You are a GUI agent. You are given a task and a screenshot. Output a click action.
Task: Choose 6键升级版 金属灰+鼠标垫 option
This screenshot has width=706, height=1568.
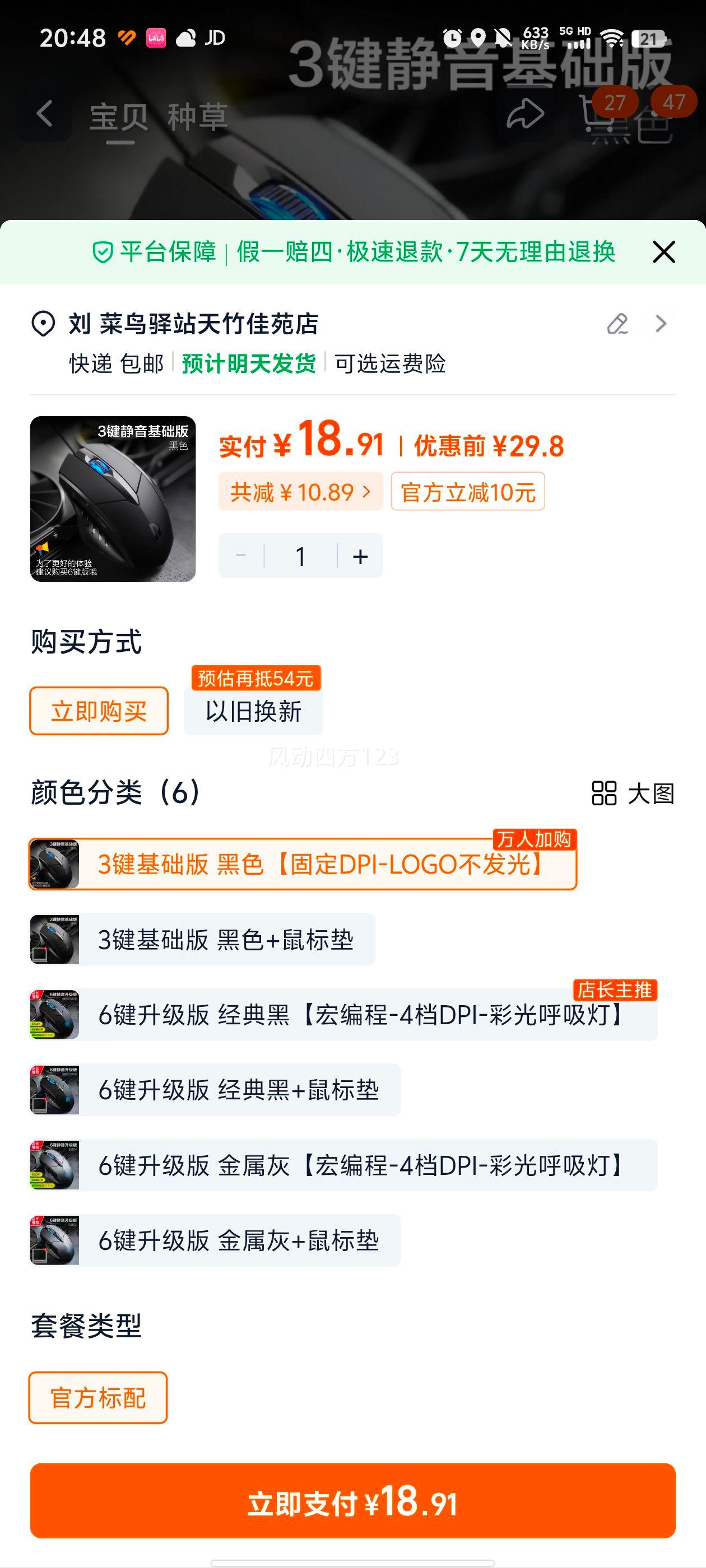pyautogui.click(x=216, y=1240)
